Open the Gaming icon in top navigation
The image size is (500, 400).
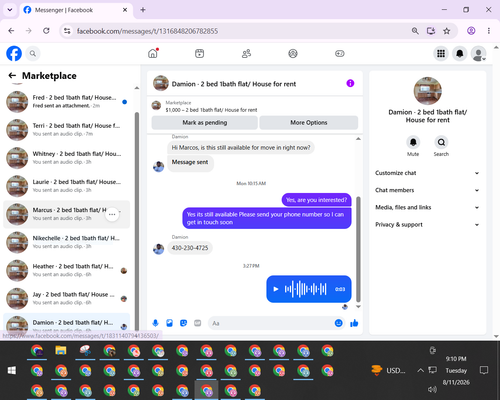tap(340, 53)
